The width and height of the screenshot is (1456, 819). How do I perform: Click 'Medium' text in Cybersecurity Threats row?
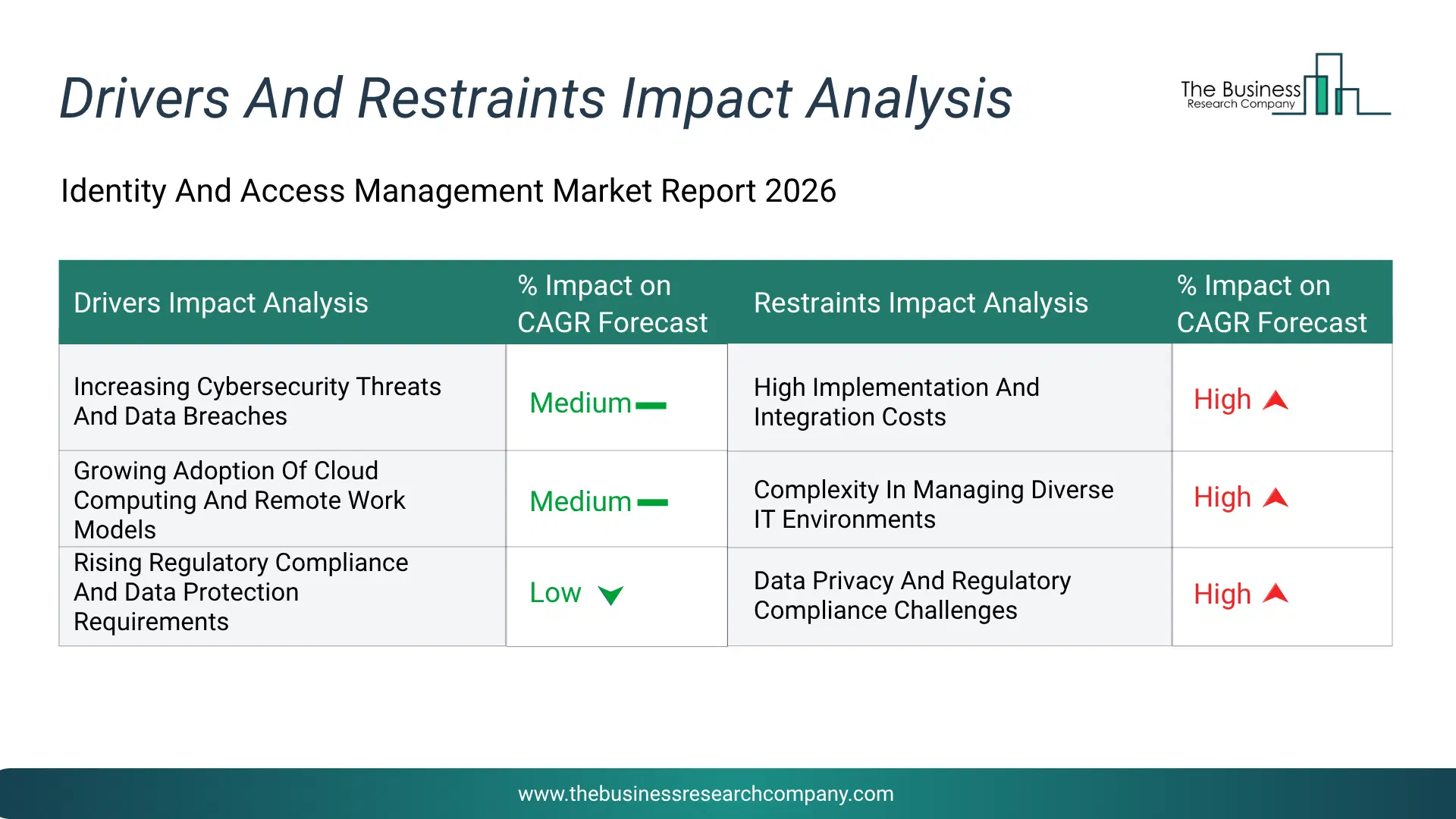580,403
